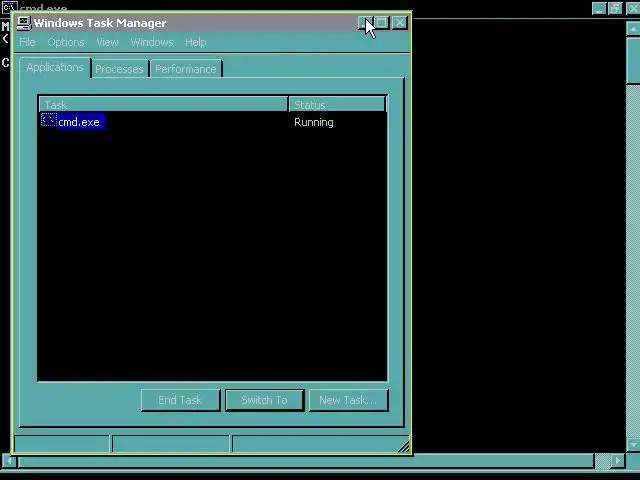Maximize the Windows Task Manager window
Image resolution: width=640 pixels, height=480 pixels.
[x=381, y=23]
